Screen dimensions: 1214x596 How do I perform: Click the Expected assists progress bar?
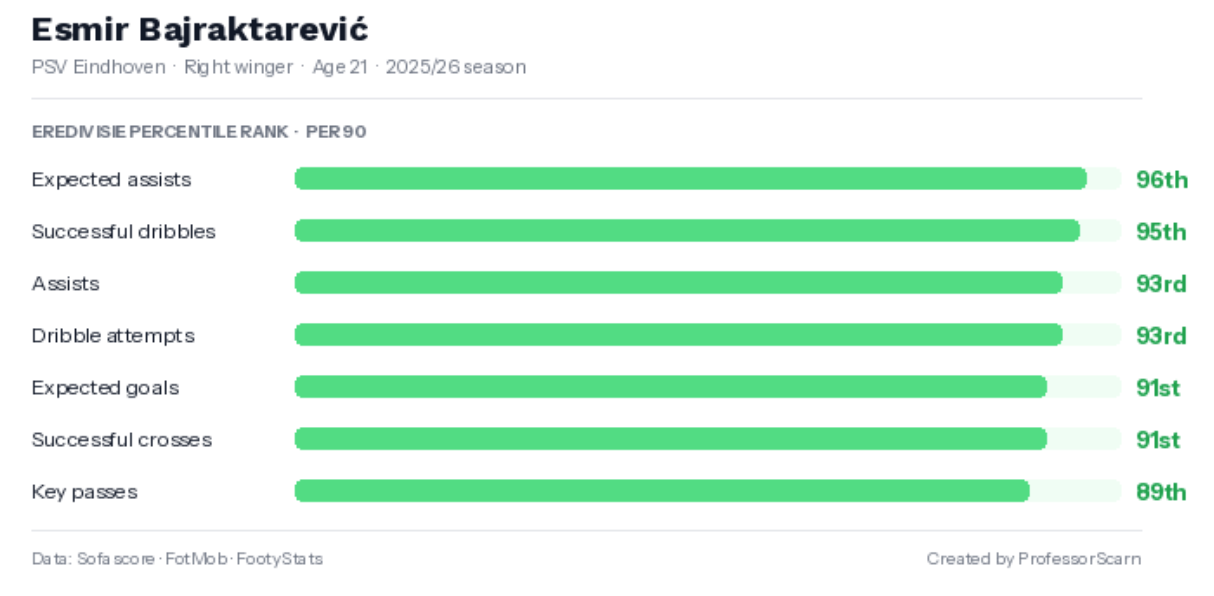(708, 179)
